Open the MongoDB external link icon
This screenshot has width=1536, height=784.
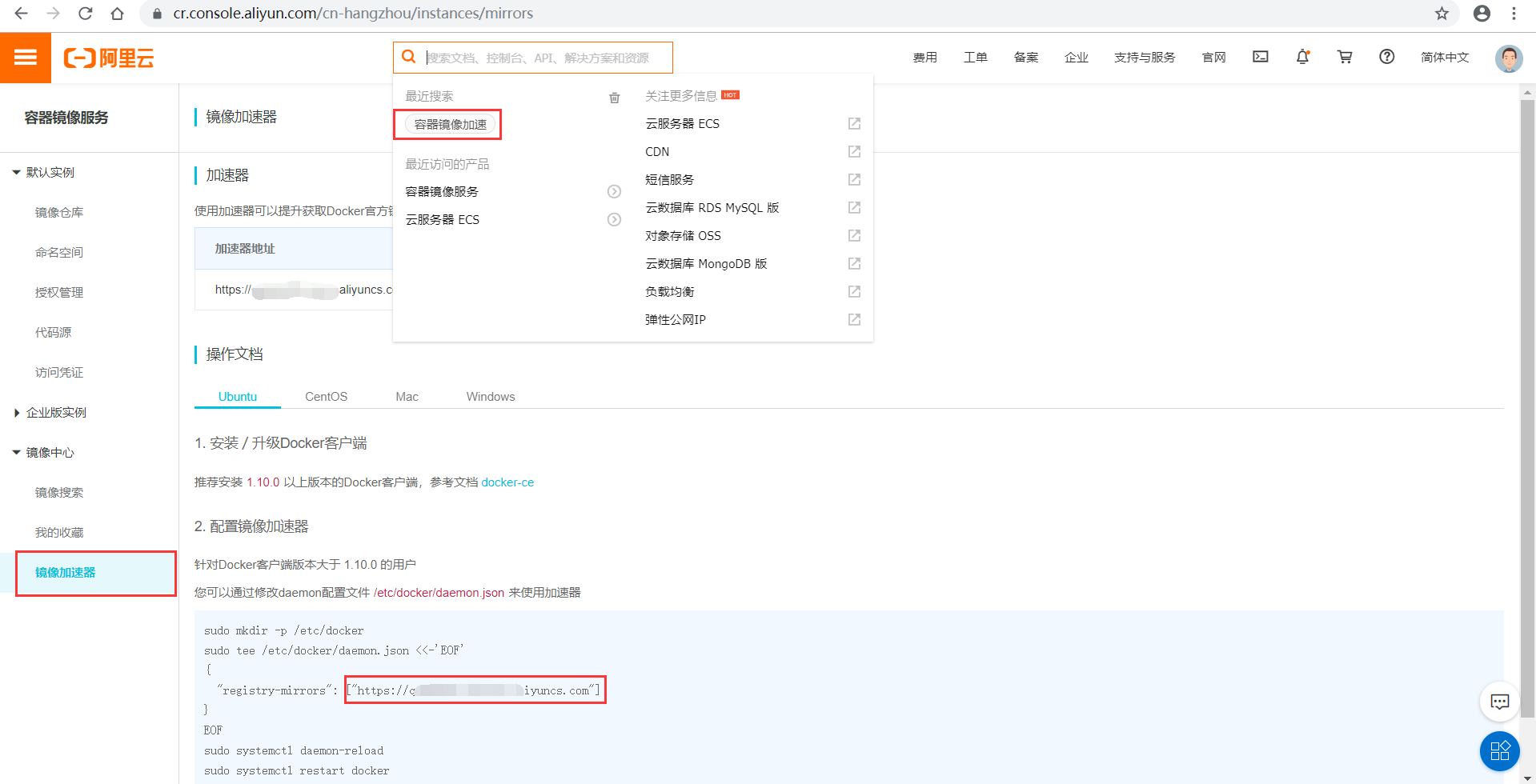[854, 263]
